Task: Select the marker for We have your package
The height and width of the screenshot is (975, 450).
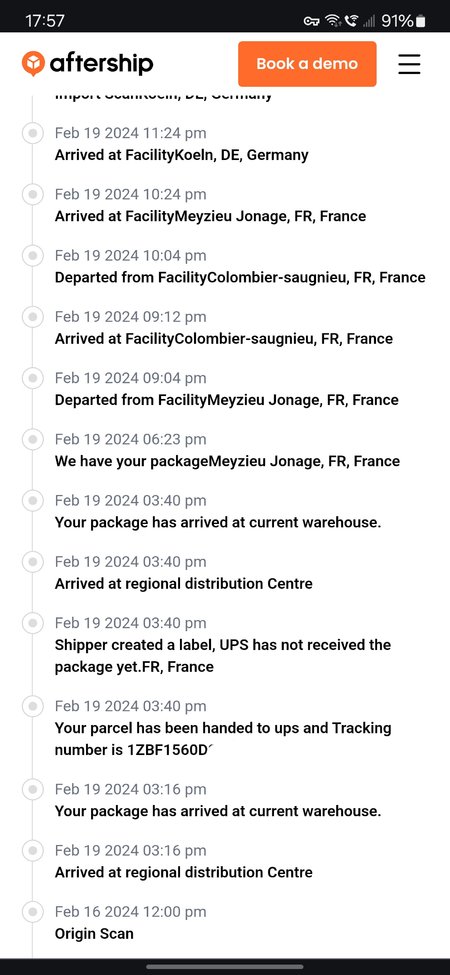Action: [32, 440]
